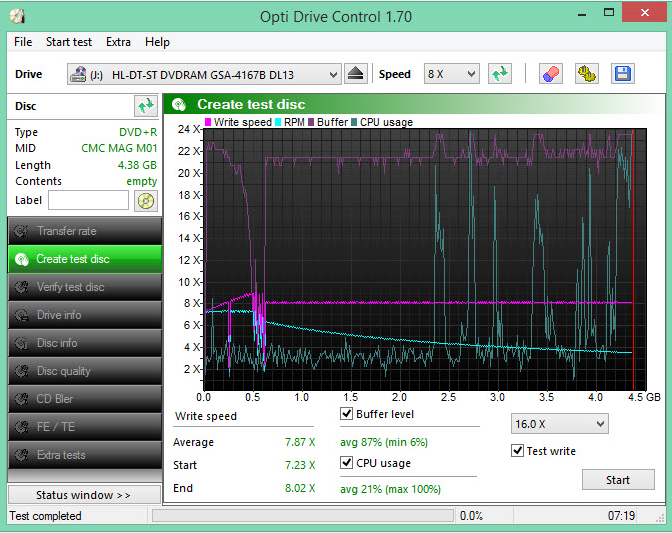Refresh disc info with green arrows icon
Screen dimensions: 672x533
click(x=146, y=106)
